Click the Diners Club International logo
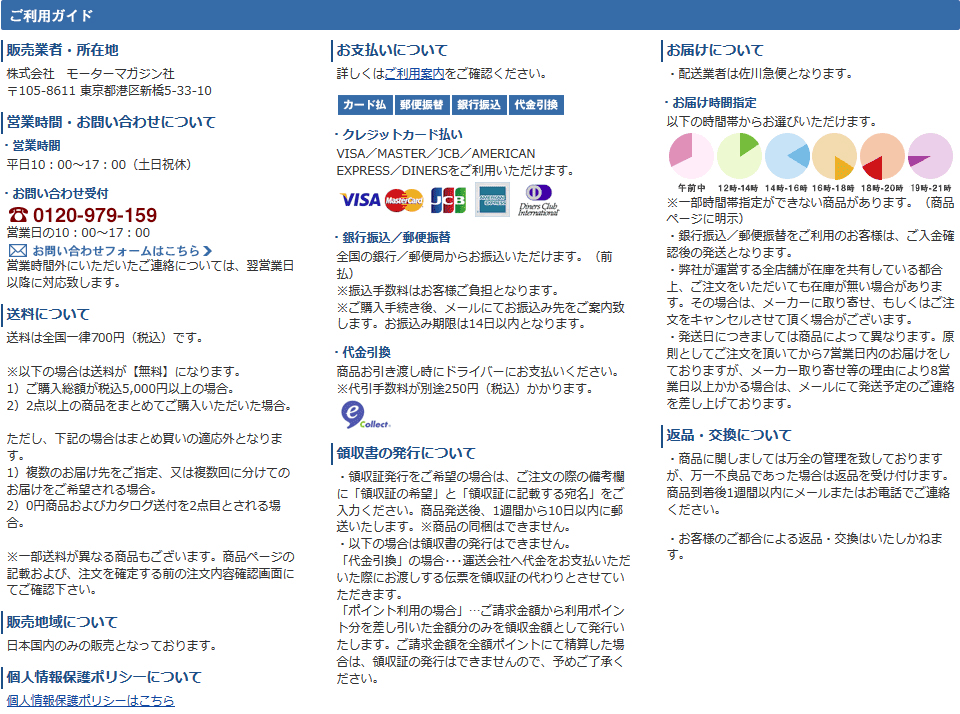The height and width of the screenshot is (714, 960). (540, 200)
